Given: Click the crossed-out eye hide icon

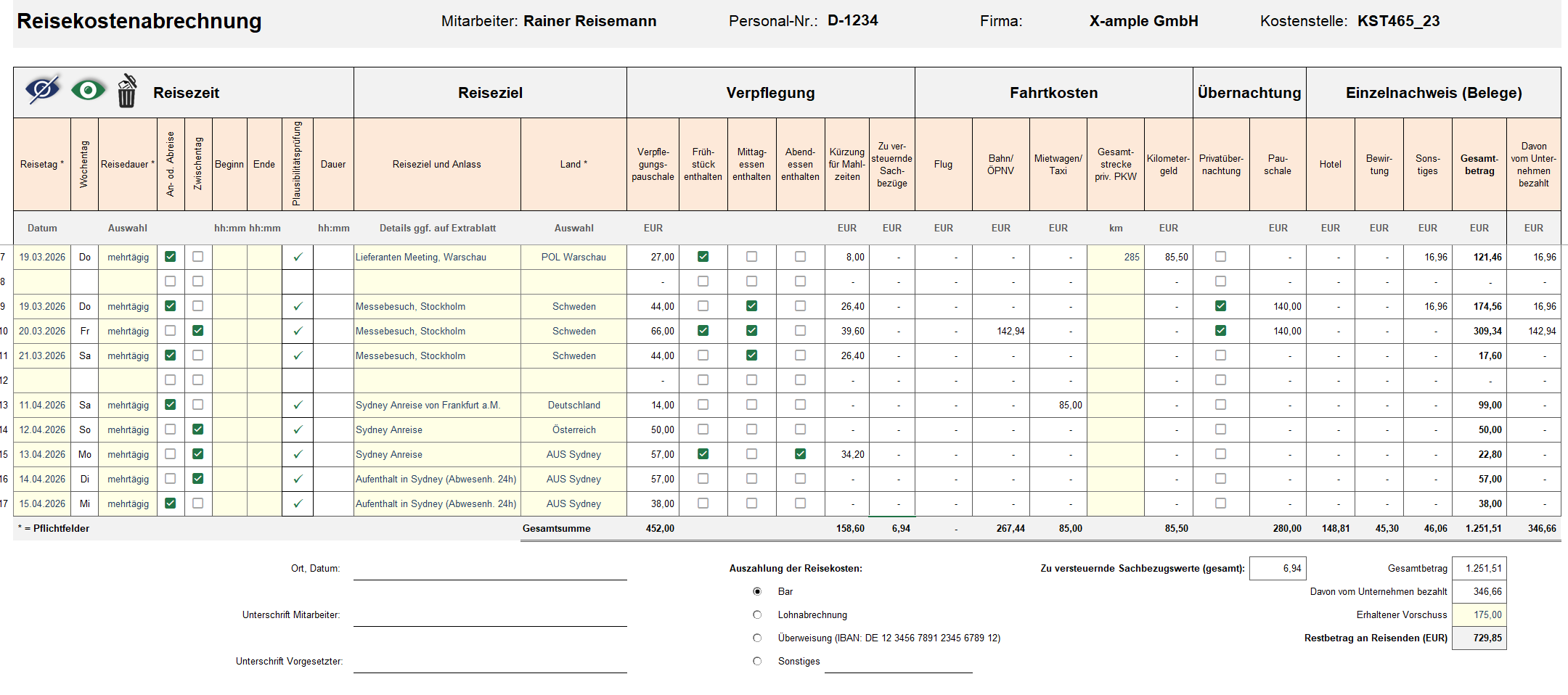Looking at the screenshot, I should [43, 90].
